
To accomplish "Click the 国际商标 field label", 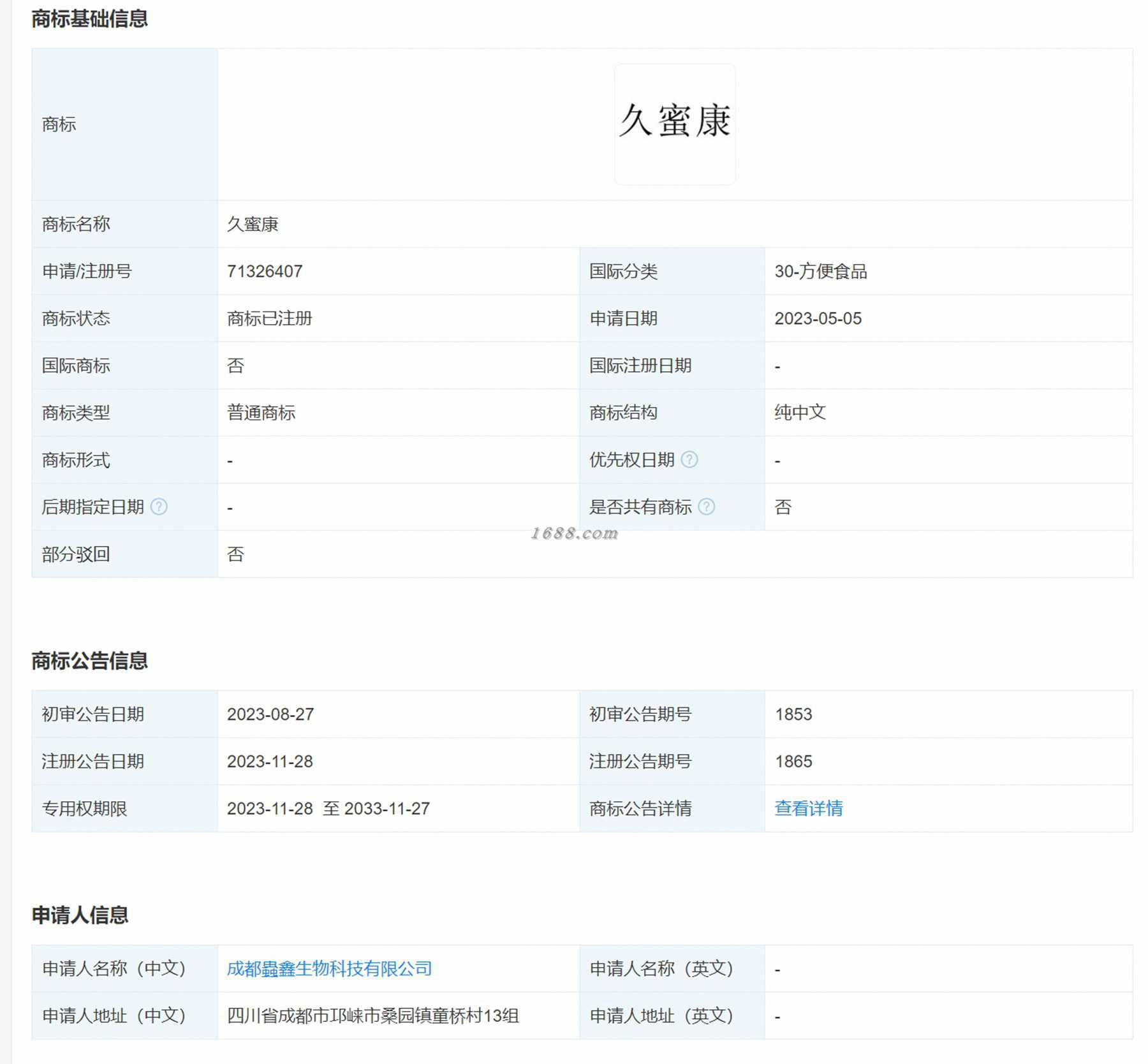I will (x=76, y=366).
